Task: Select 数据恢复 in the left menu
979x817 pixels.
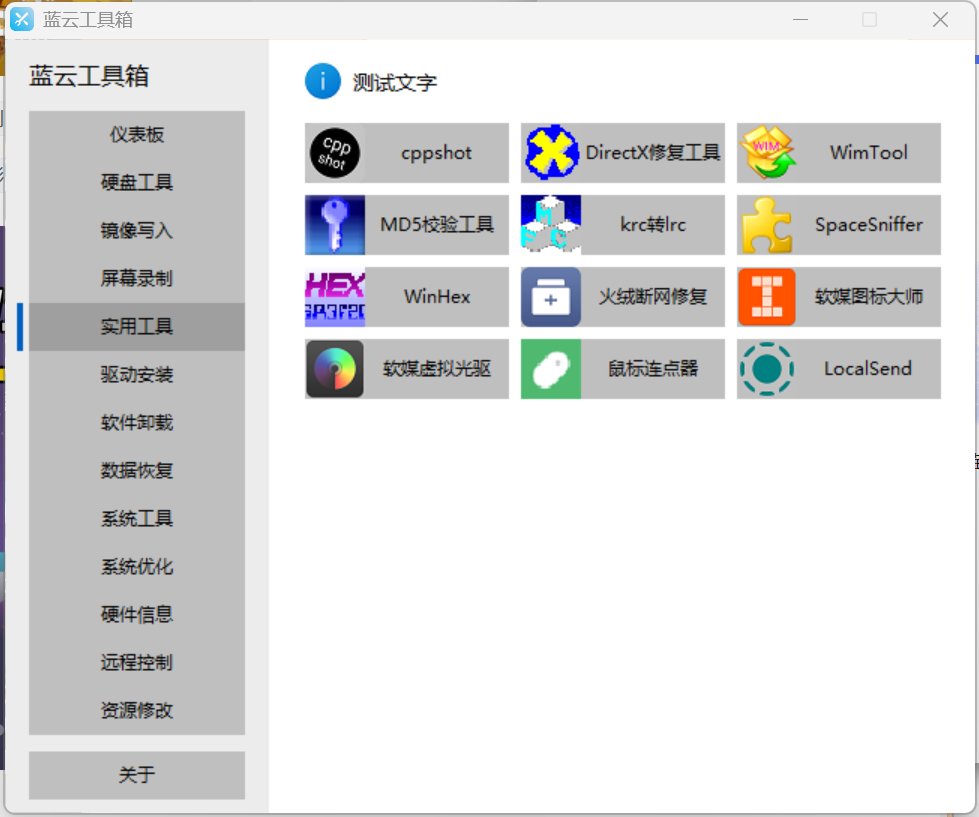Action: 137,471
